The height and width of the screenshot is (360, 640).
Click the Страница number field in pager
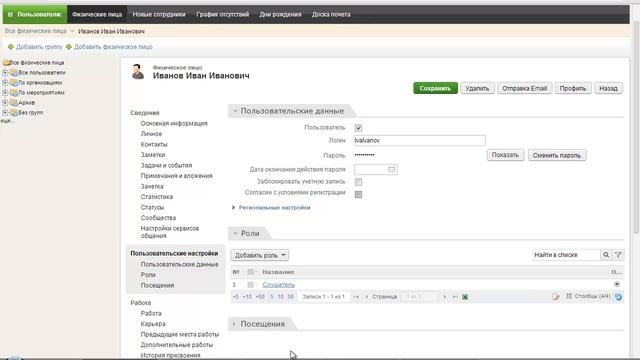(x=420, y=297)
